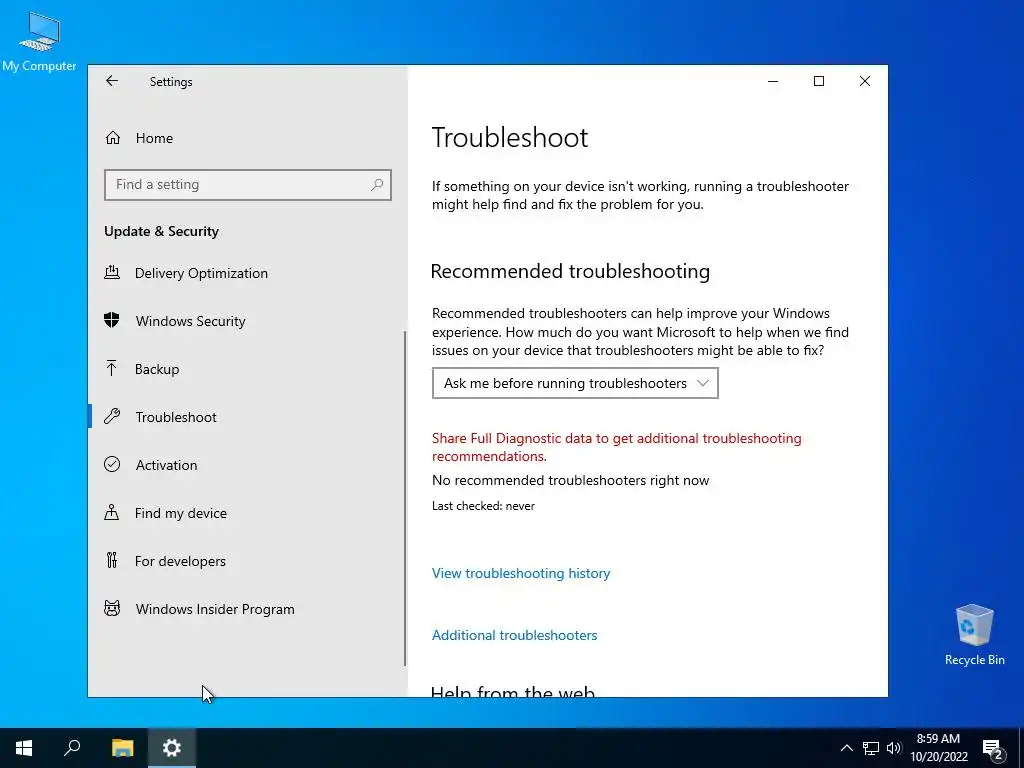Select the Recycle Bin desktop icon
The image size is (1024, 768).
tap(974, 635)
